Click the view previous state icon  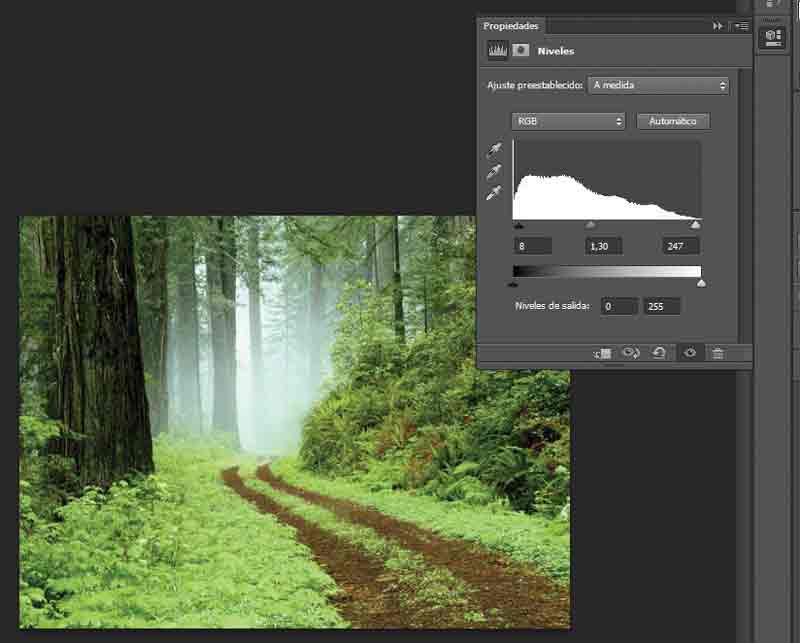(x=631, y=353)
